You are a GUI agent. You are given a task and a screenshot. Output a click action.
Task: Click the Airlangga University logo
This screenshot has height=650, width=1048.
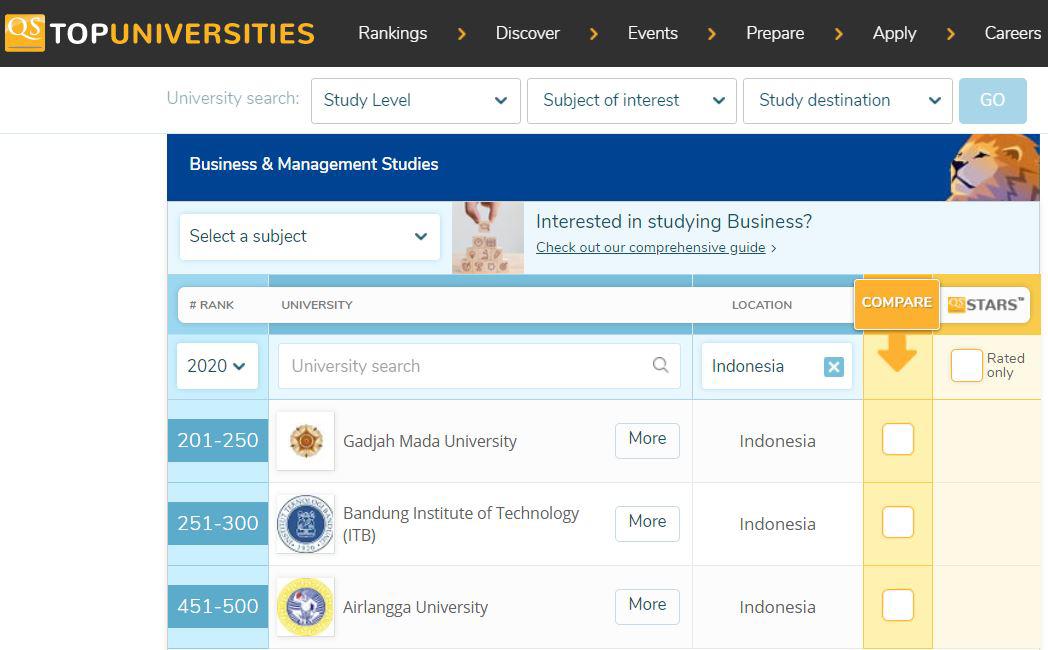(x=305, y=606)
